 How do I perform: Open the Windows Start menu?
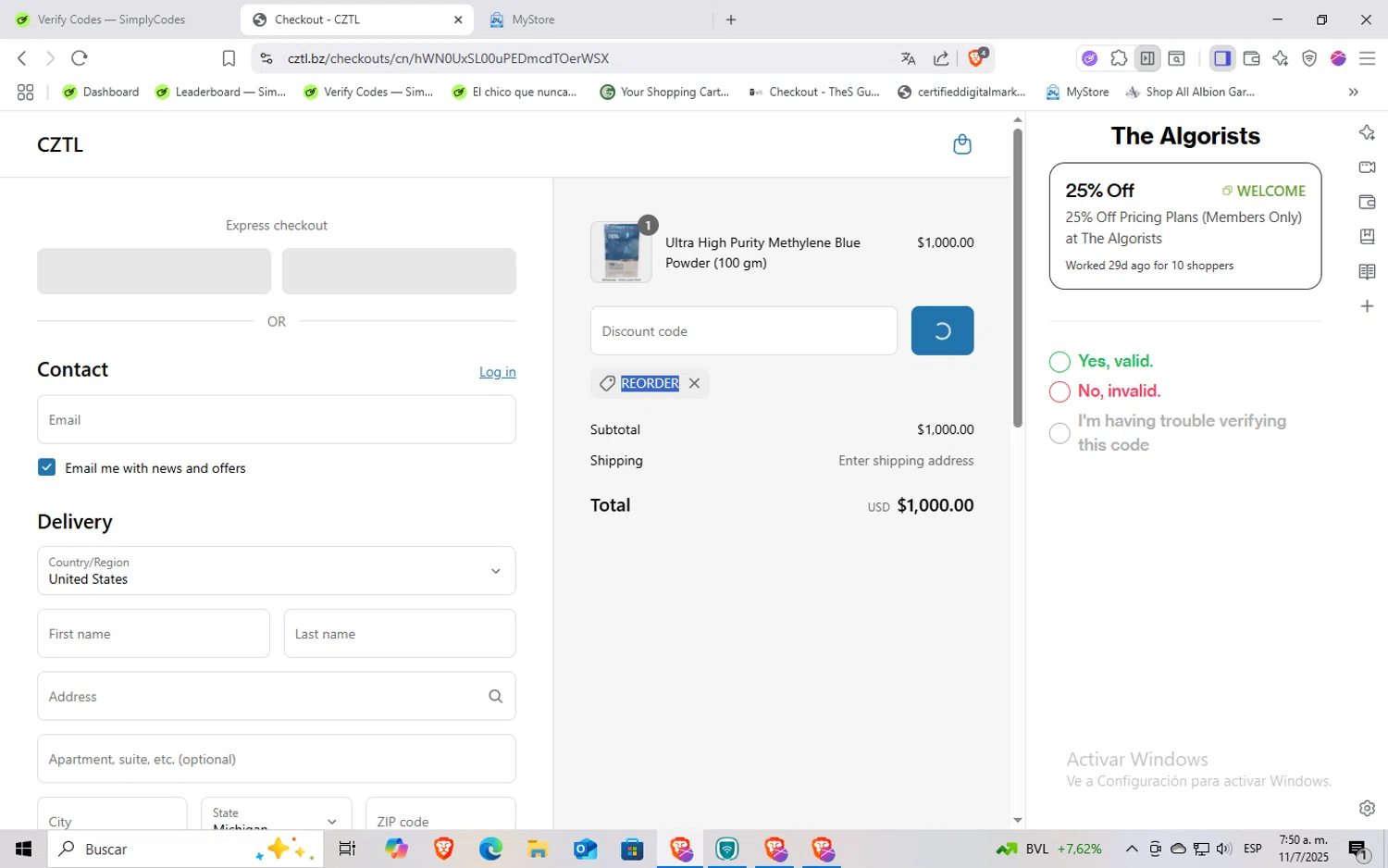click(x=23, y=849)
